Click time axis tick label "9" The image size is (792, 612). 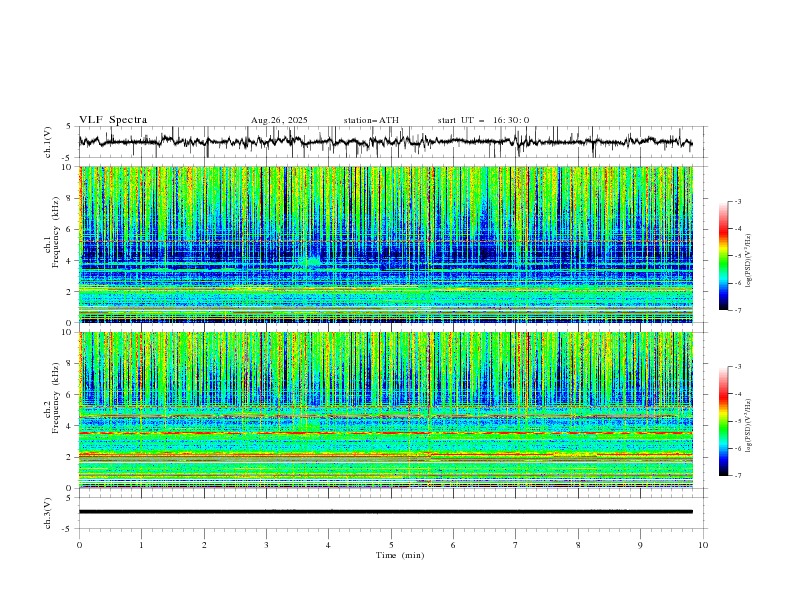(640, 545)
